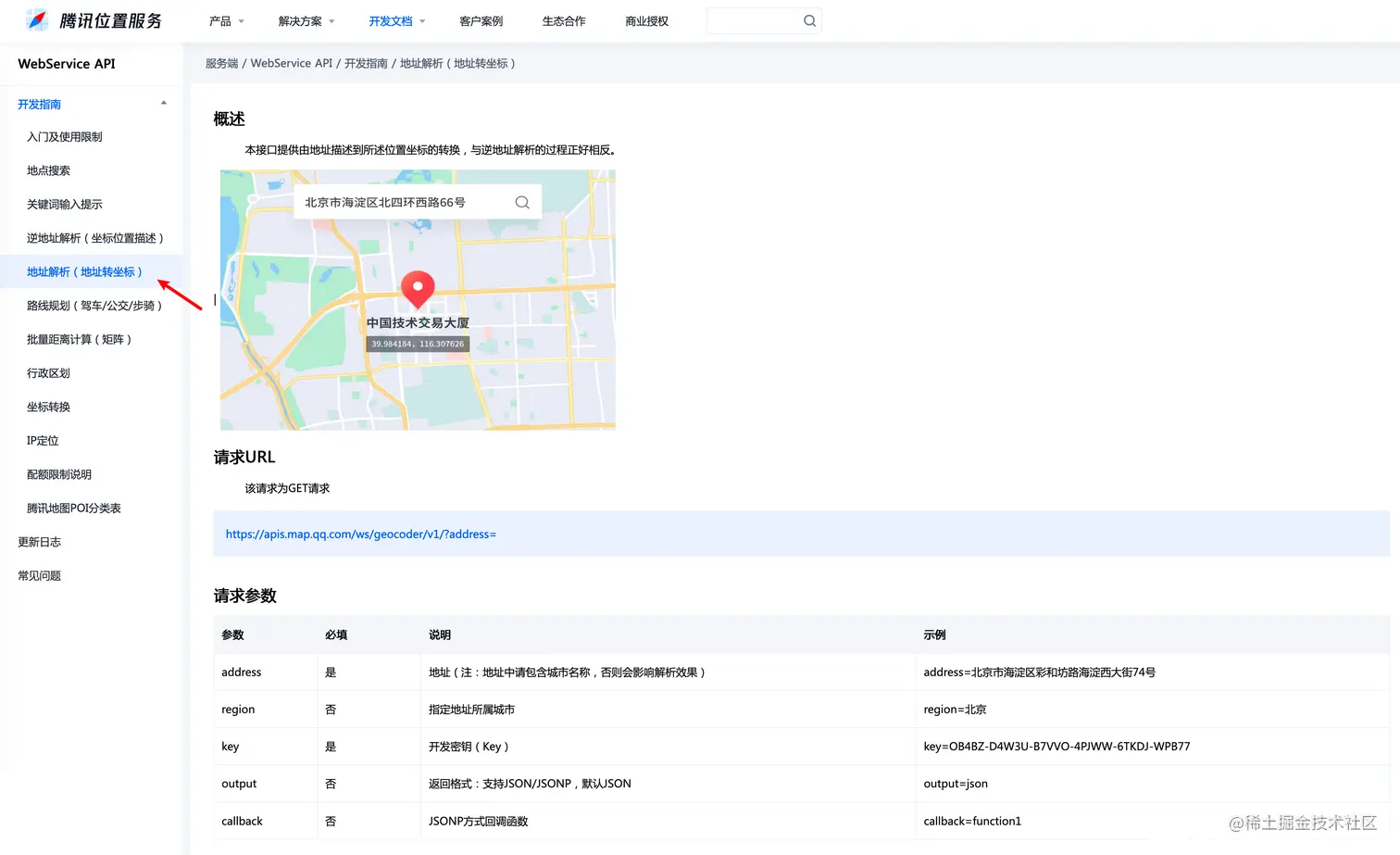This screenshot has height=855, width=1400.
Task: Open 商业授权 from the top menu
Action: tap(646, 20)
